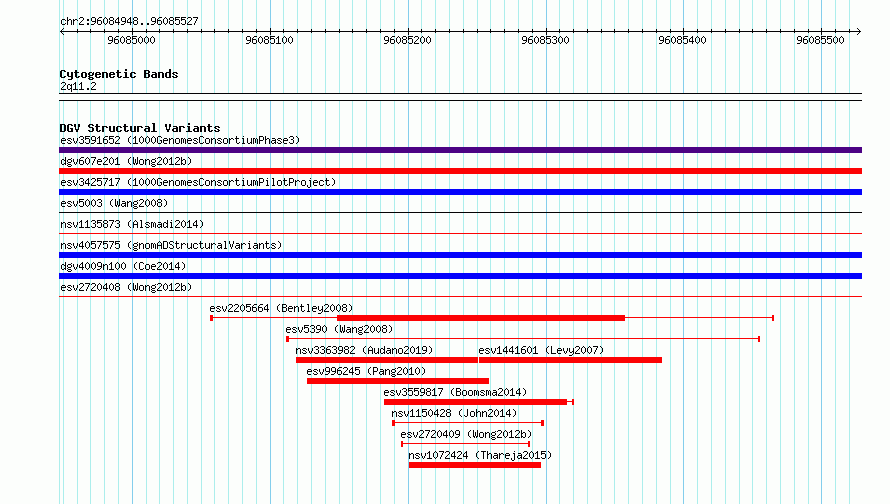This screenshot has height=504, width=890.
Task: Open nsv1150428 (John2014) variant label
Action: point(454,413)
